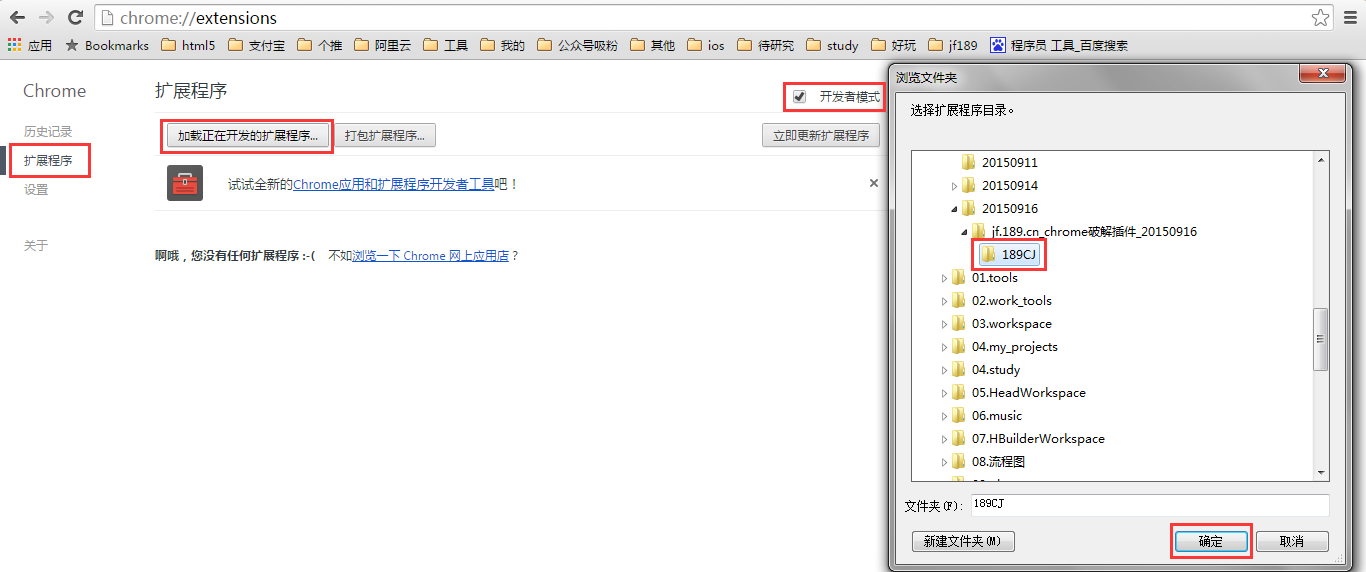Expand the 08.流程图 folder
Screen dimensions: 1366x572
pos(944,462)
